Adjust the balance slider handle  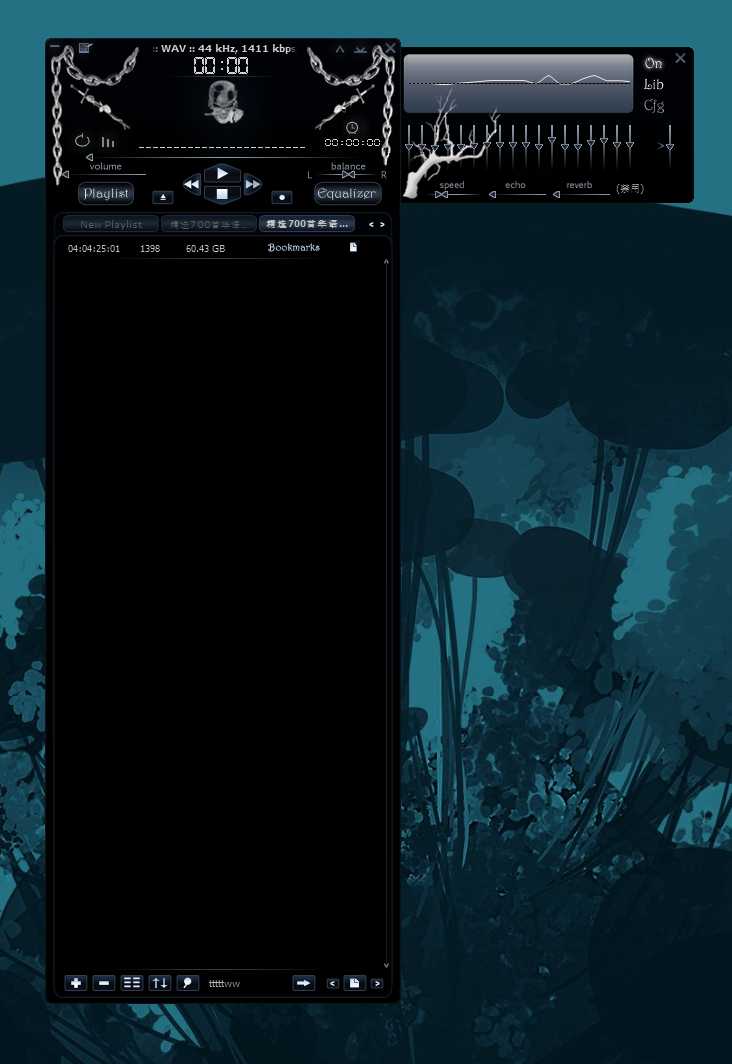[349, 175]
